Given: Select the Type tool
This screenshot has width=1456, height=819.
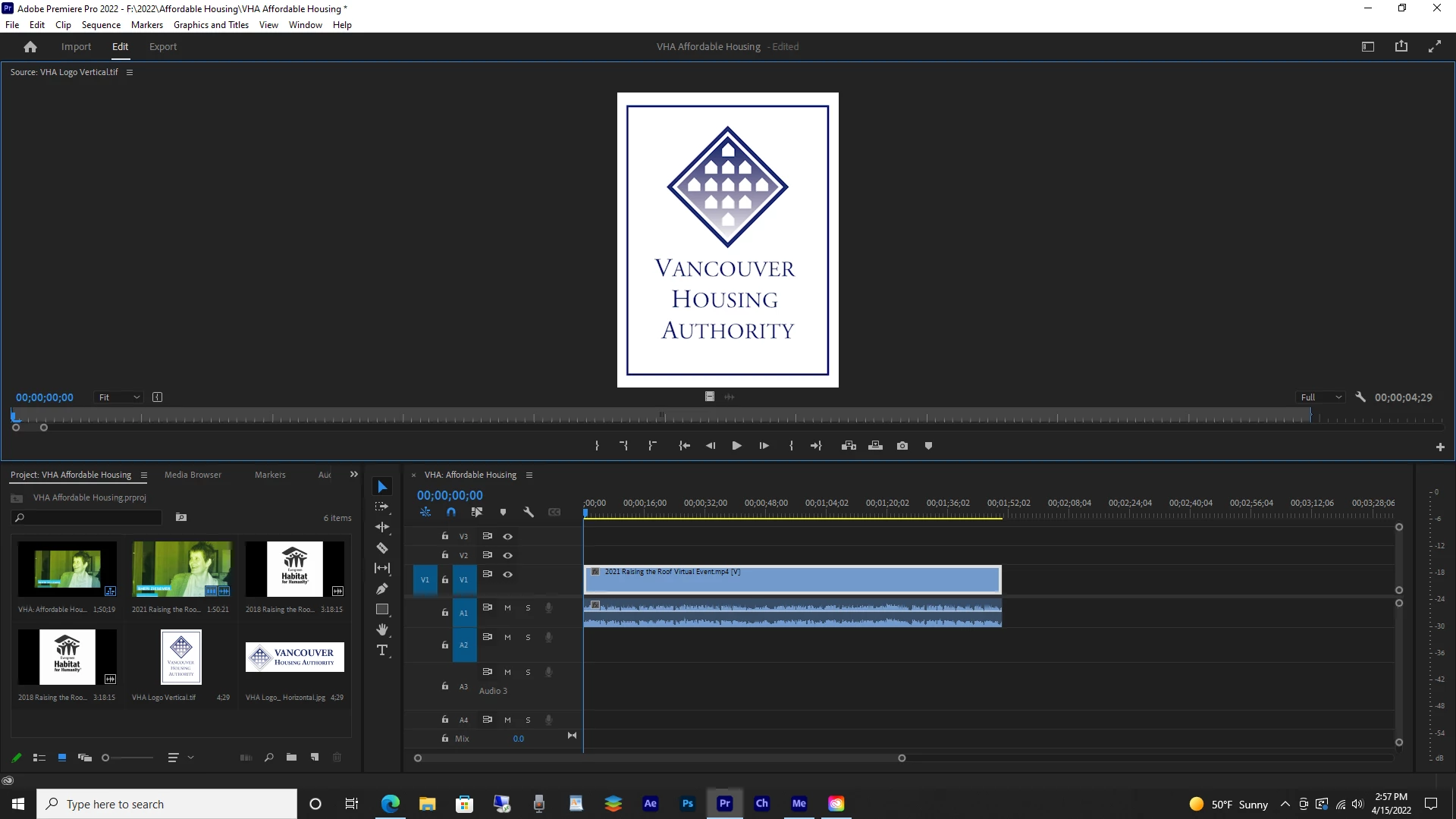Looking at the screenshot, I should pyautogui.click(x=382, y=651).
